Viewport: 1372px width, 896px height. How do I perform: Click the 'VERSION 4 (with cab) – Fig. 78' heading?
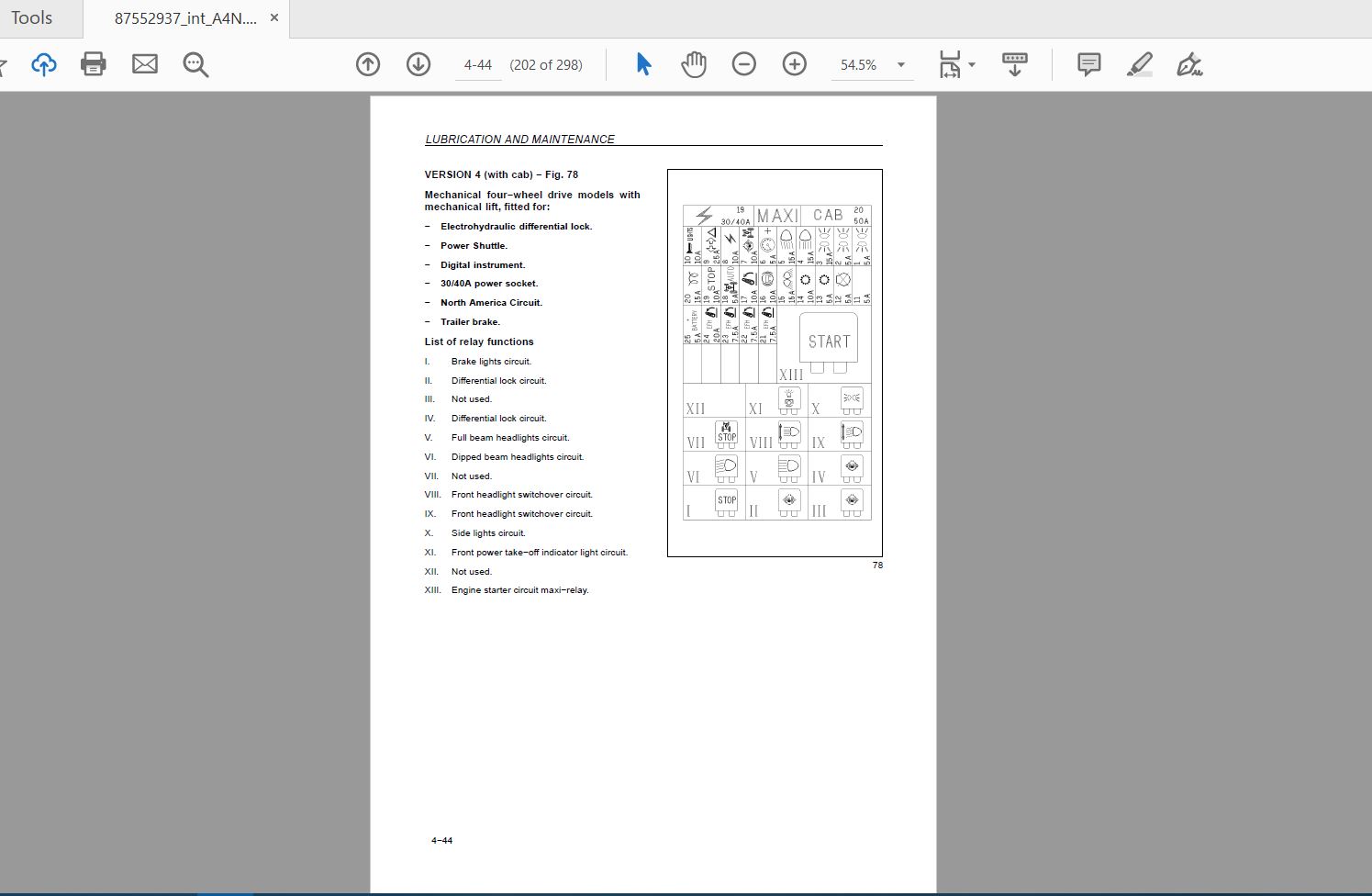[x=501, y=174]
